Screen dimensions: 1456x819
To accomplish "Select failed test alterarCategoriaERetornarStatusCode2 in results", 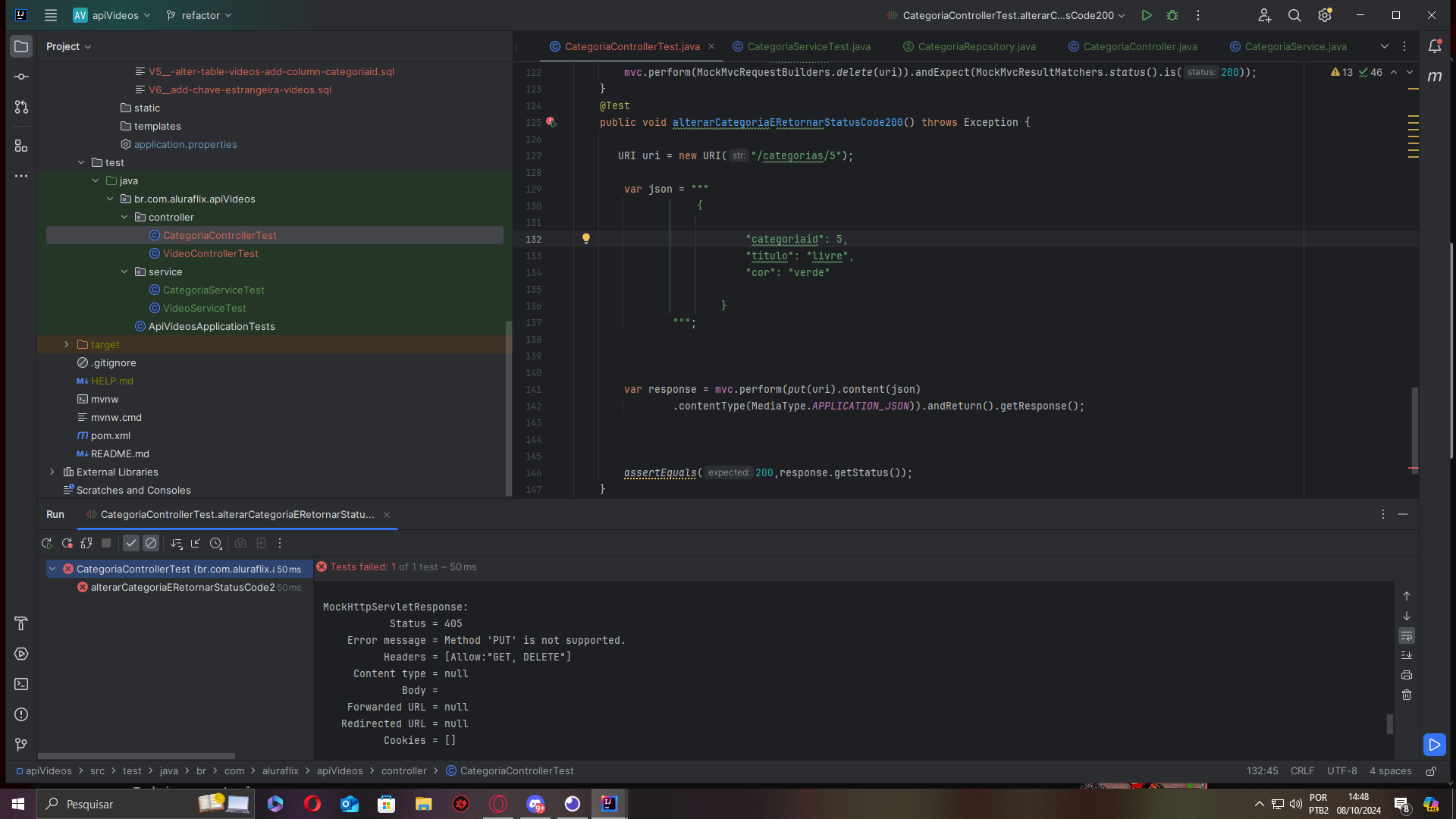I will pyautogui.click(x=182, y=587).
